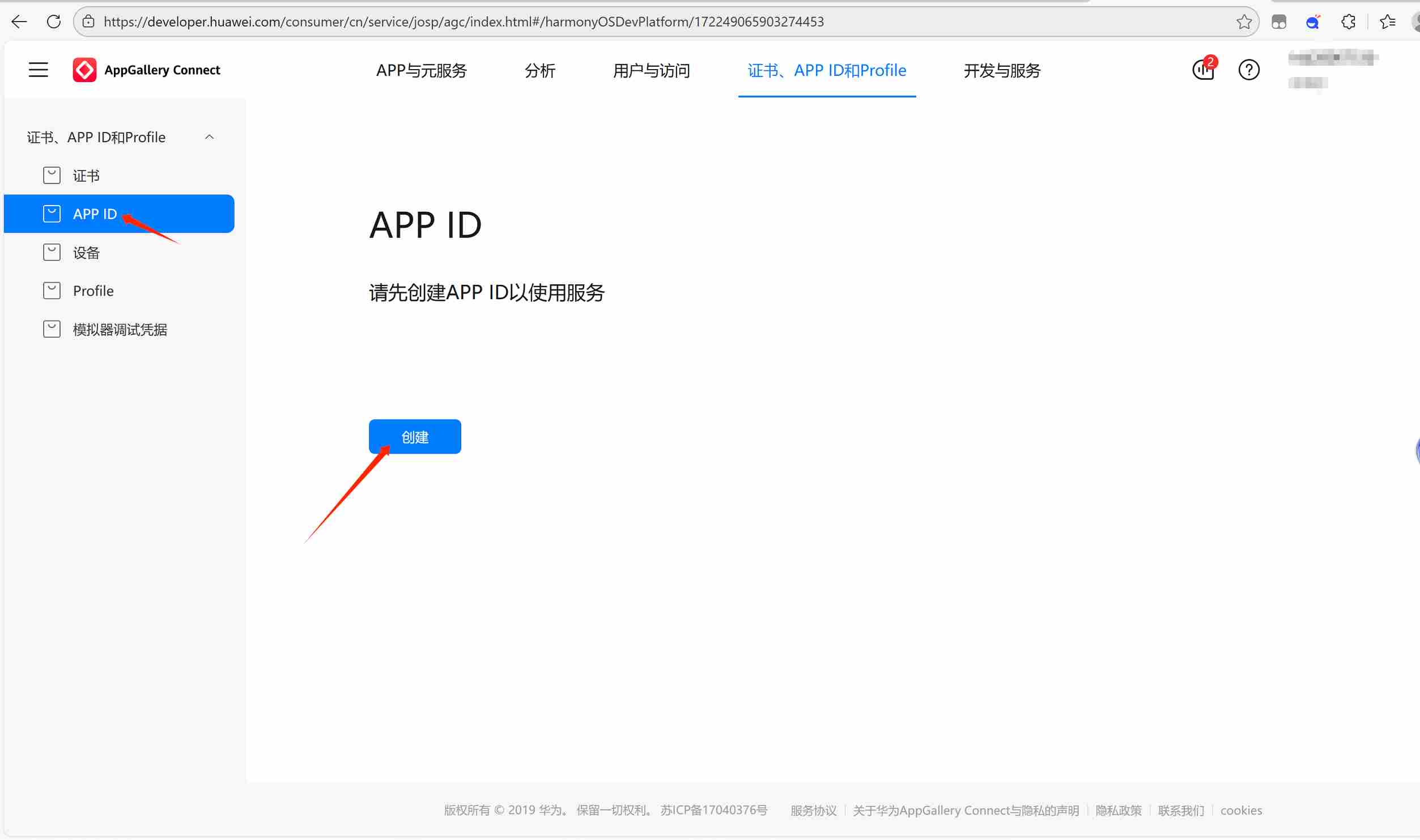Open the browser extensions puzzle icon
The image size is (1420, 840).
click(1348, 22)
